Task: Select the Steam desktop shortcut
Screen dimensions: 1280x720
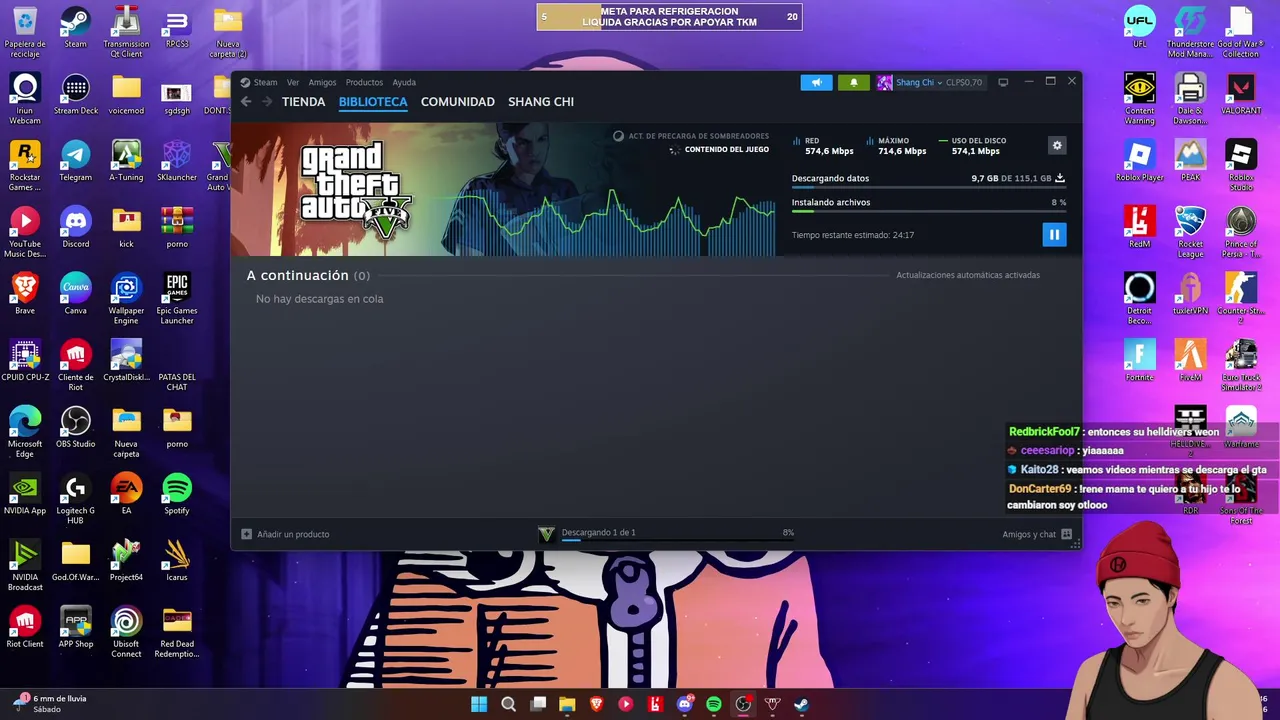Action: point(75,27)
